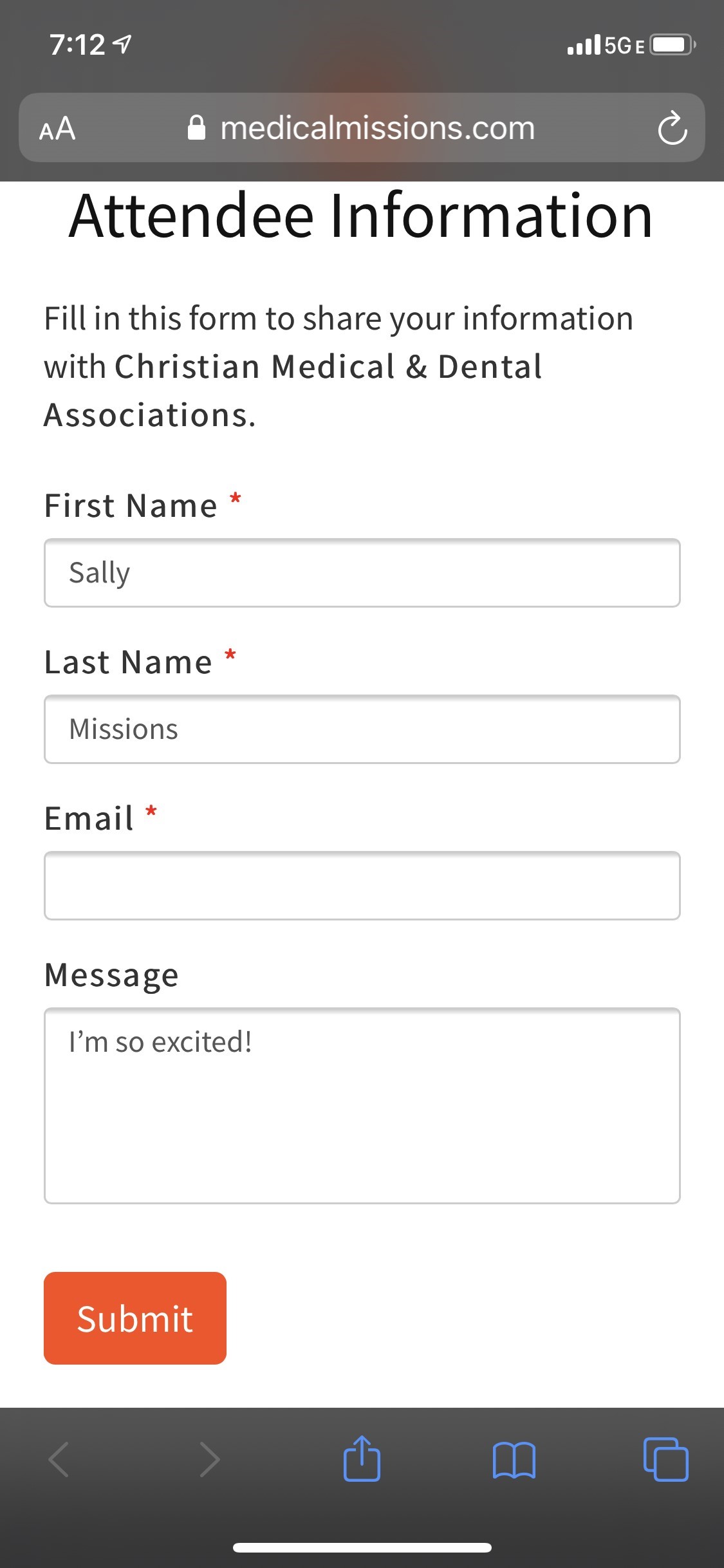
Task: Tap the location arrow beside the time
Action: [x=122, y=44]
